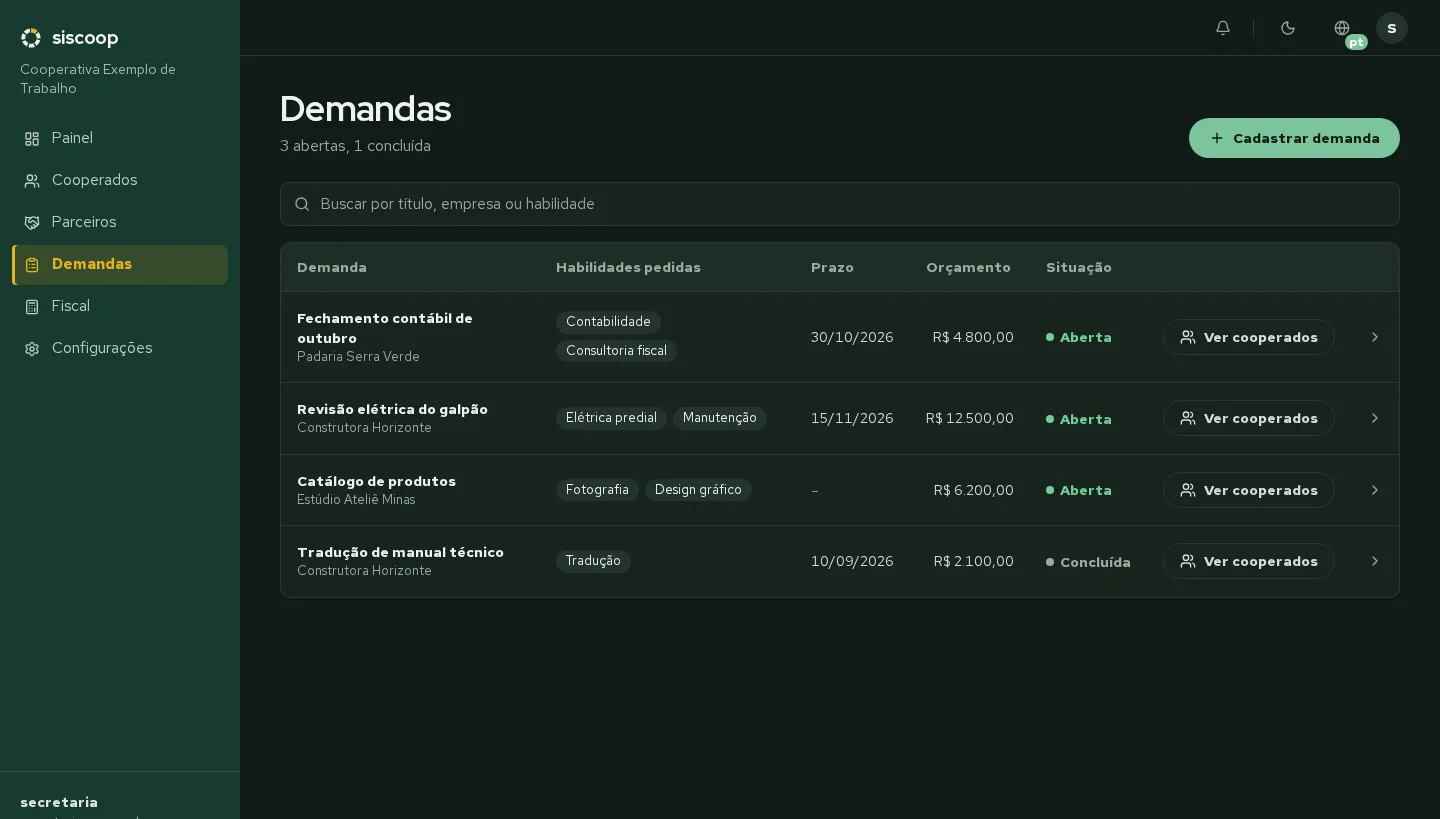Select Elétrica predial skill tag
The width and height of the screenshot is (1440, 819).
tap(611, 418)
